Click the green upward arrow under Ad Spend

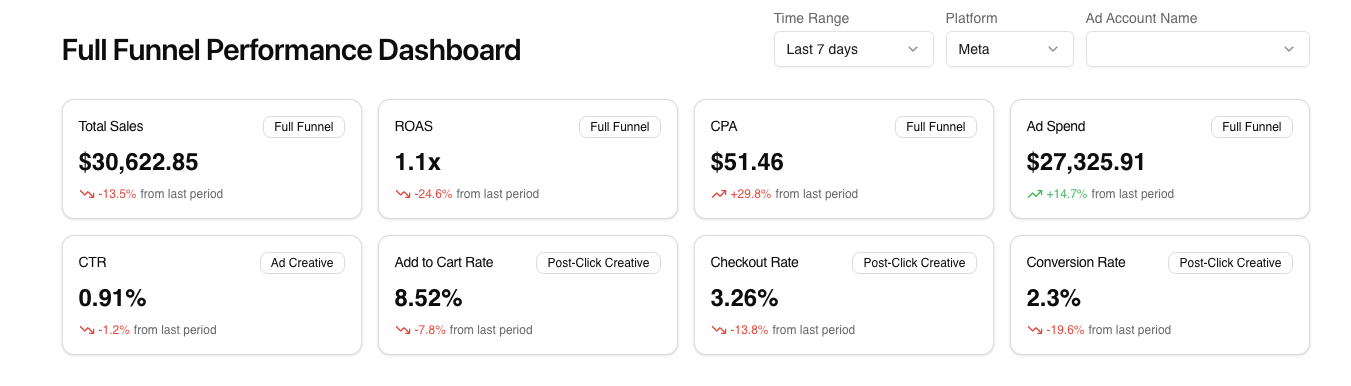tap(1035, 194)
